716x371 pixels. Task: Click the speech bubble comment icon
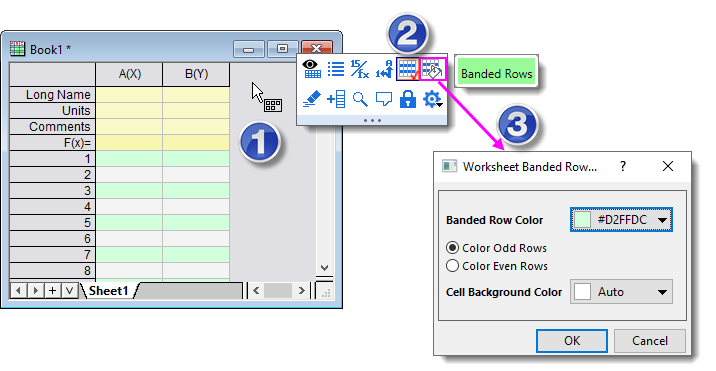pyautogui.click(x=384, y=99)
